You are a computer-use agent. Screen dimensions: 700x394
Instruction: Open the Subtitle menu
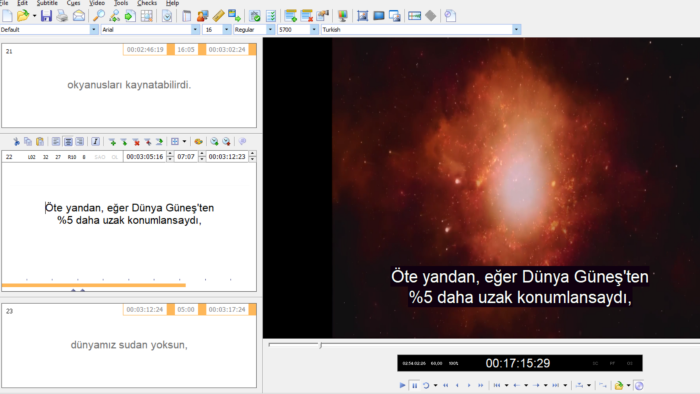tap(47, 3)
